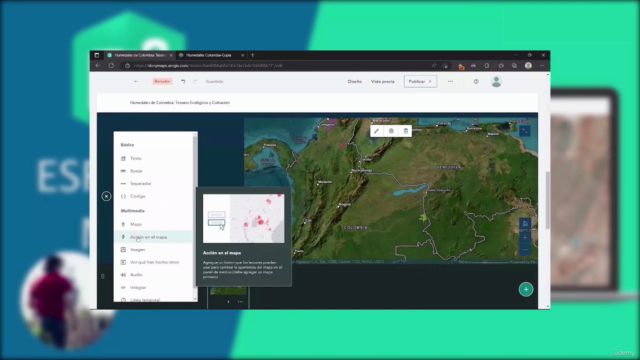Open the slide thumbnail three-dots menu
Image resolution: width=640 pixels, height=360 pixels.
(x=240, y=302)
